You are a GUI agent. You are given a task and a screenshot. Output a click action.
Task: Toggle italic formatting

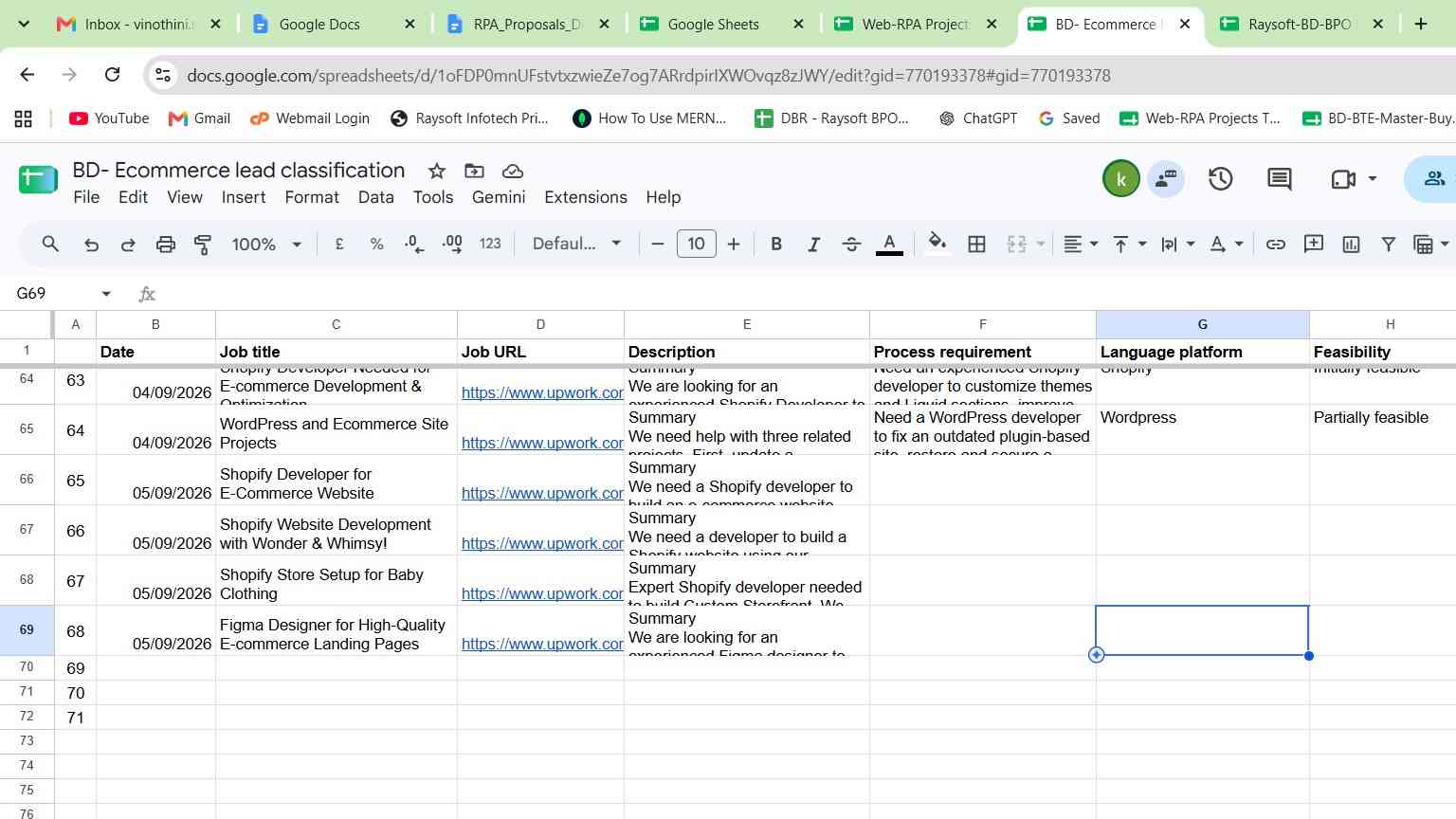(813, 245)
